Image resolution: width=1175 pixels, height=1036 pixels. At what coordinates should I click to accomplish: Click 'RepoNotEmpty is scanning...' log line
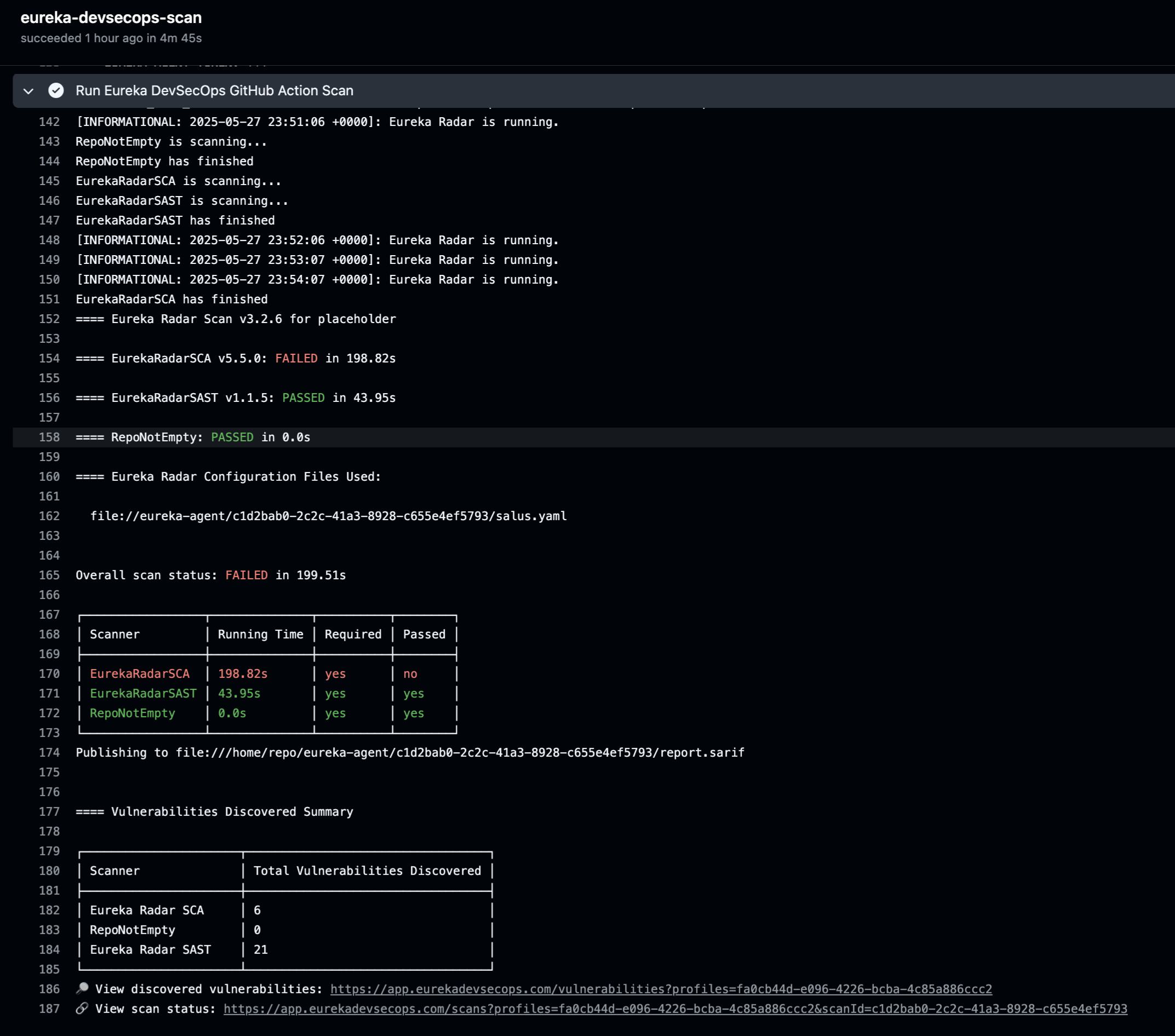pyautogui.click(x=171, y=141)
